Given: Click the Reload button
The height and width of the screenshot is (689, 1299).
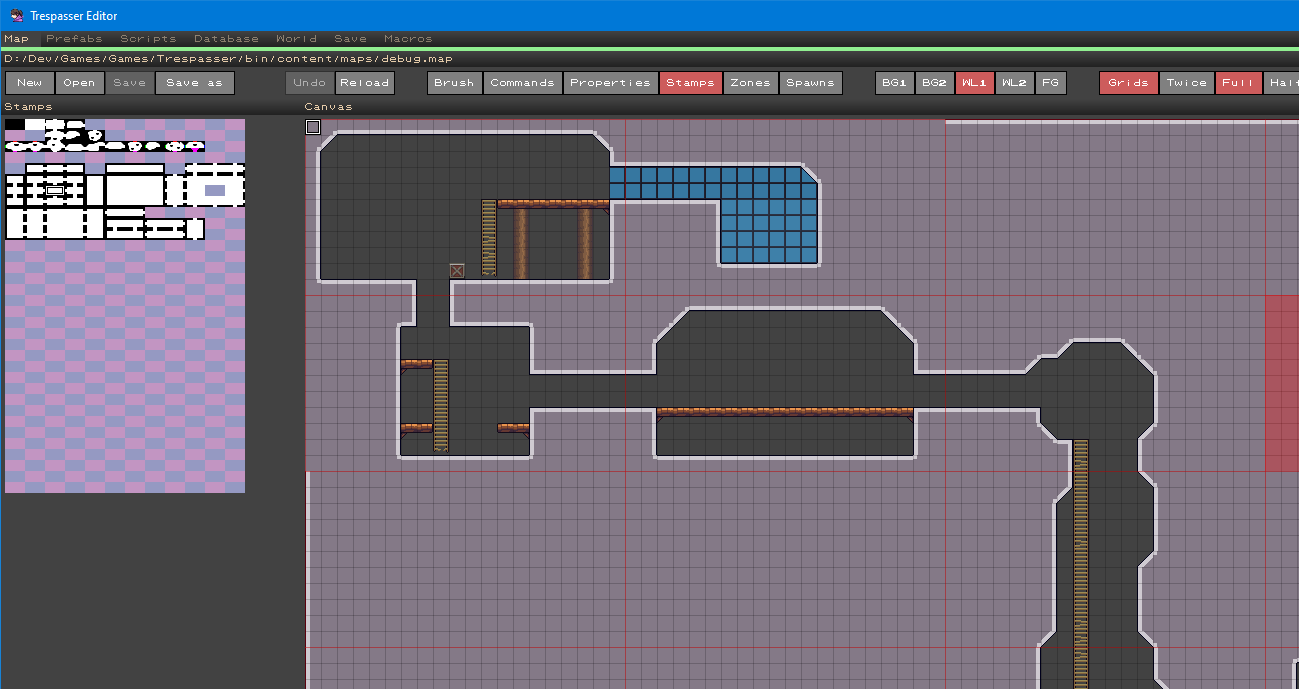Looking at the screenshot, I should tap(364, 83).
